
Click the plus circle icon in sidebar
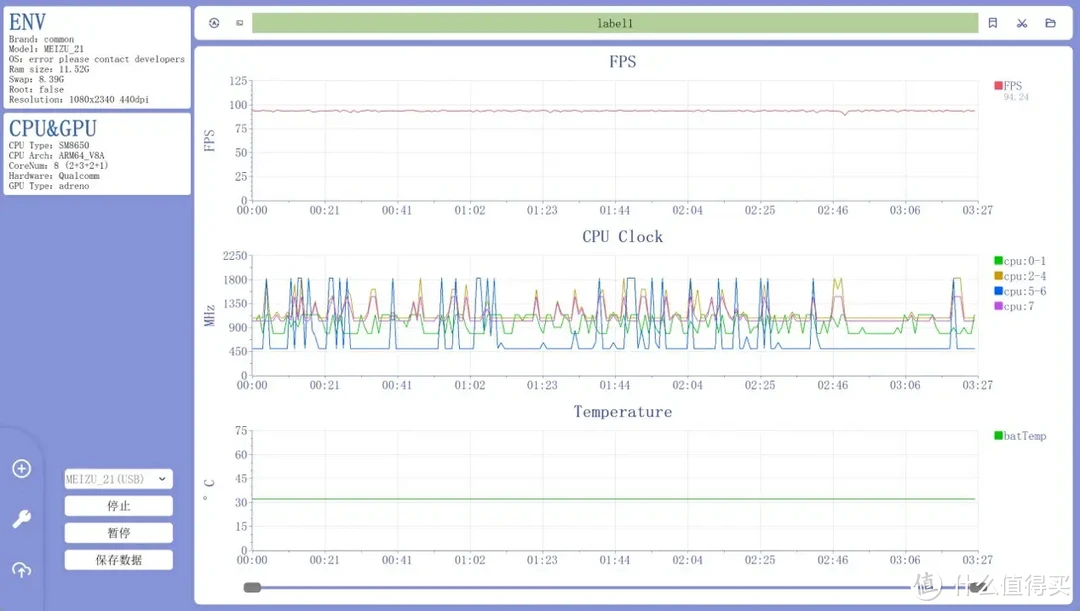point(21,469)
